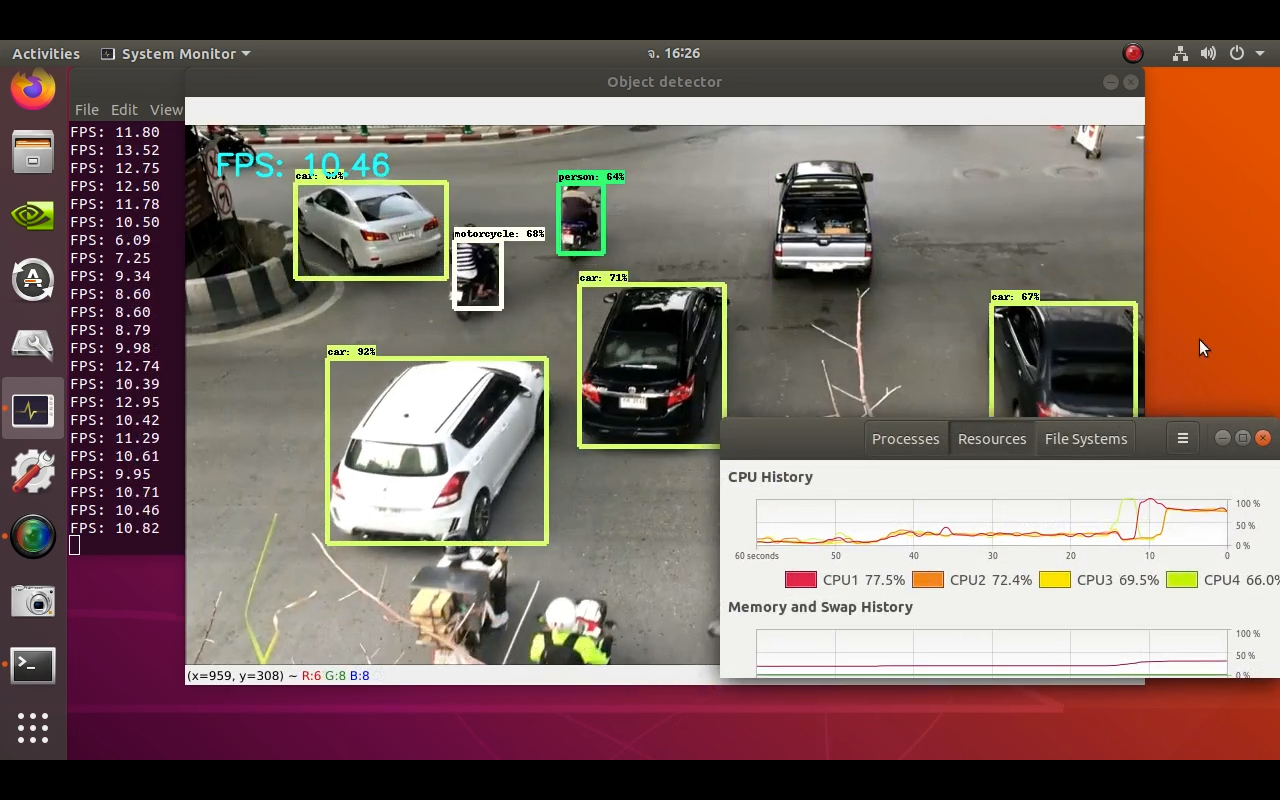The width and height of the screenshot is (1280, 800).
Task: Open the File Systems tab
Action: (1085, 438)
